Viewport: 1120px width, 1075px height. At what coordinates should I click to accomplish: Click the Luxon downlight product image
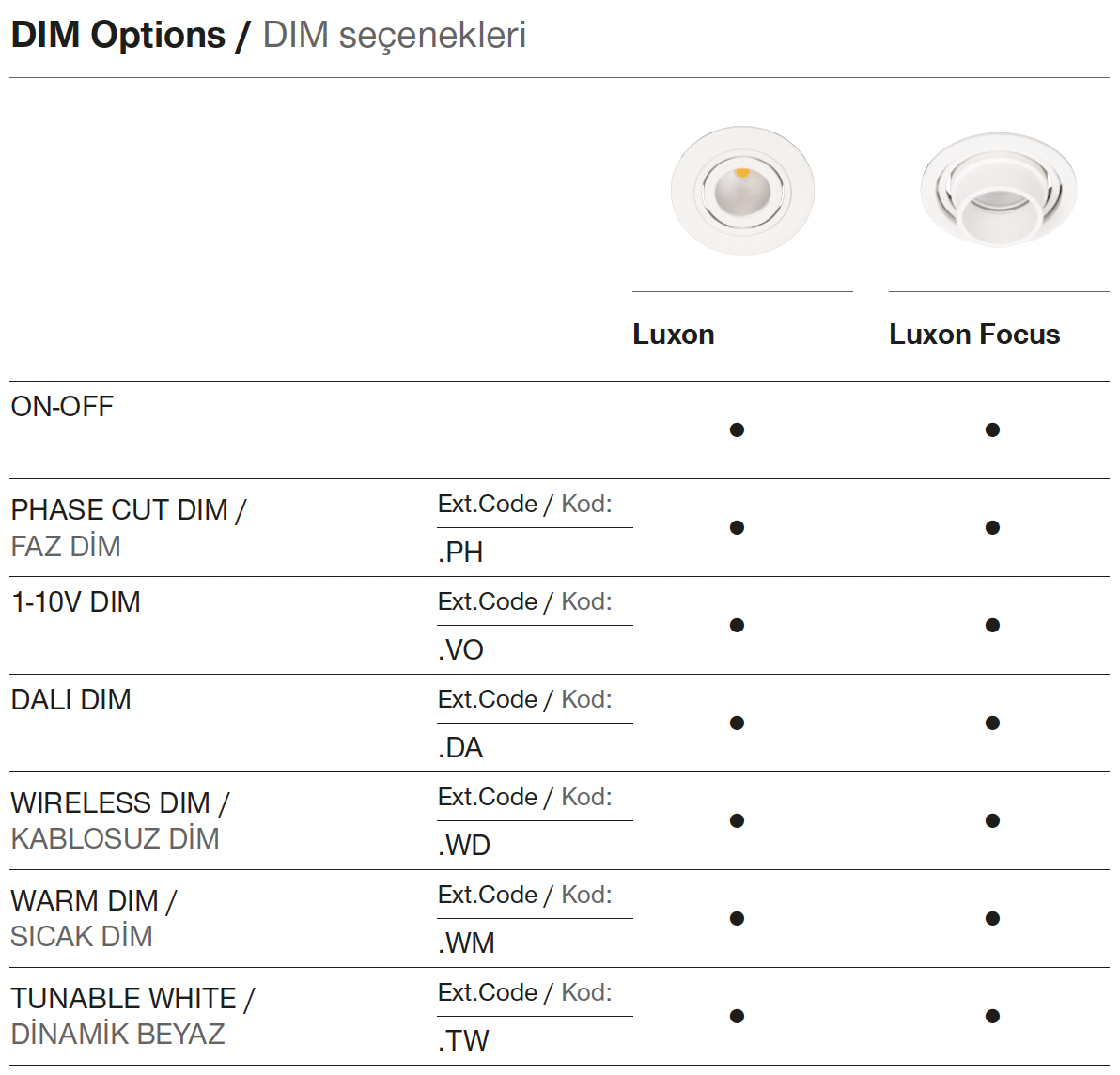(742, 191)
